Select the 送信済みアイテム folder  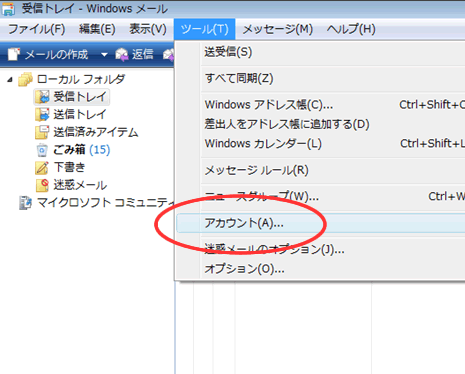click(x=96, y=132)
